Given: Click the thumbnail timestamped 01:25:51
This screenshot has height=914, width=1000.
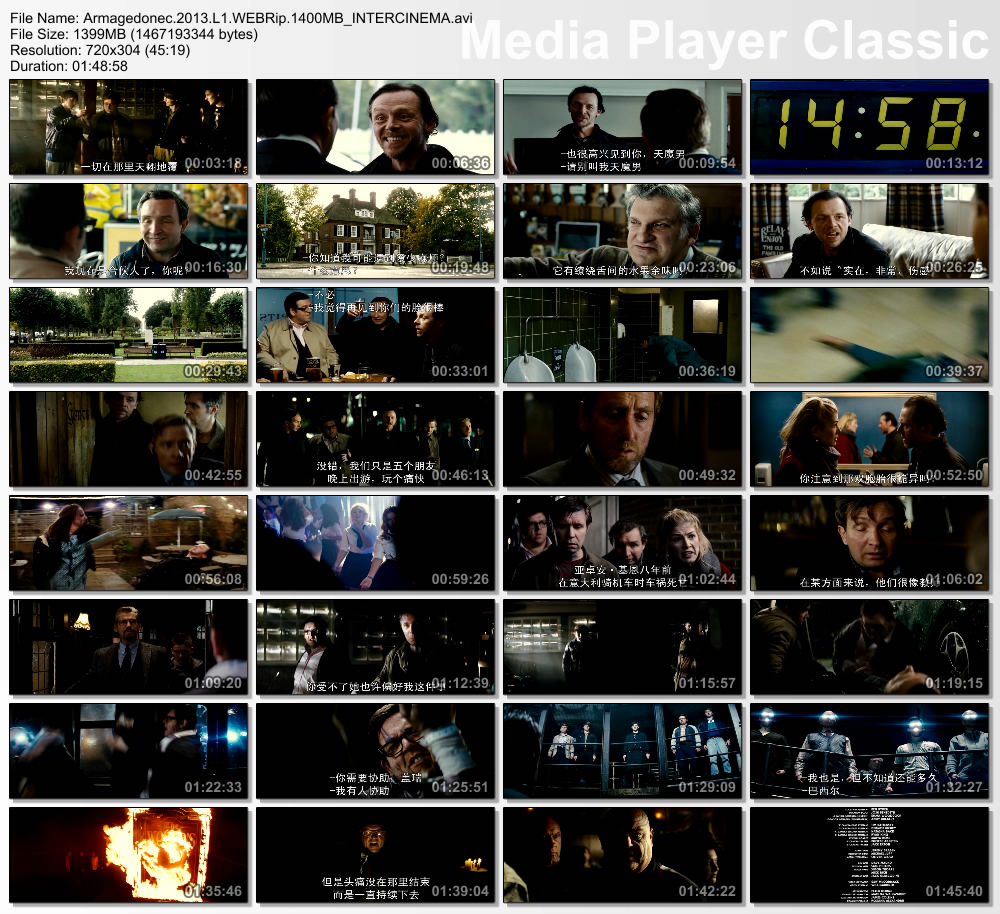Looking at the screenshot, I should point(375,751).
